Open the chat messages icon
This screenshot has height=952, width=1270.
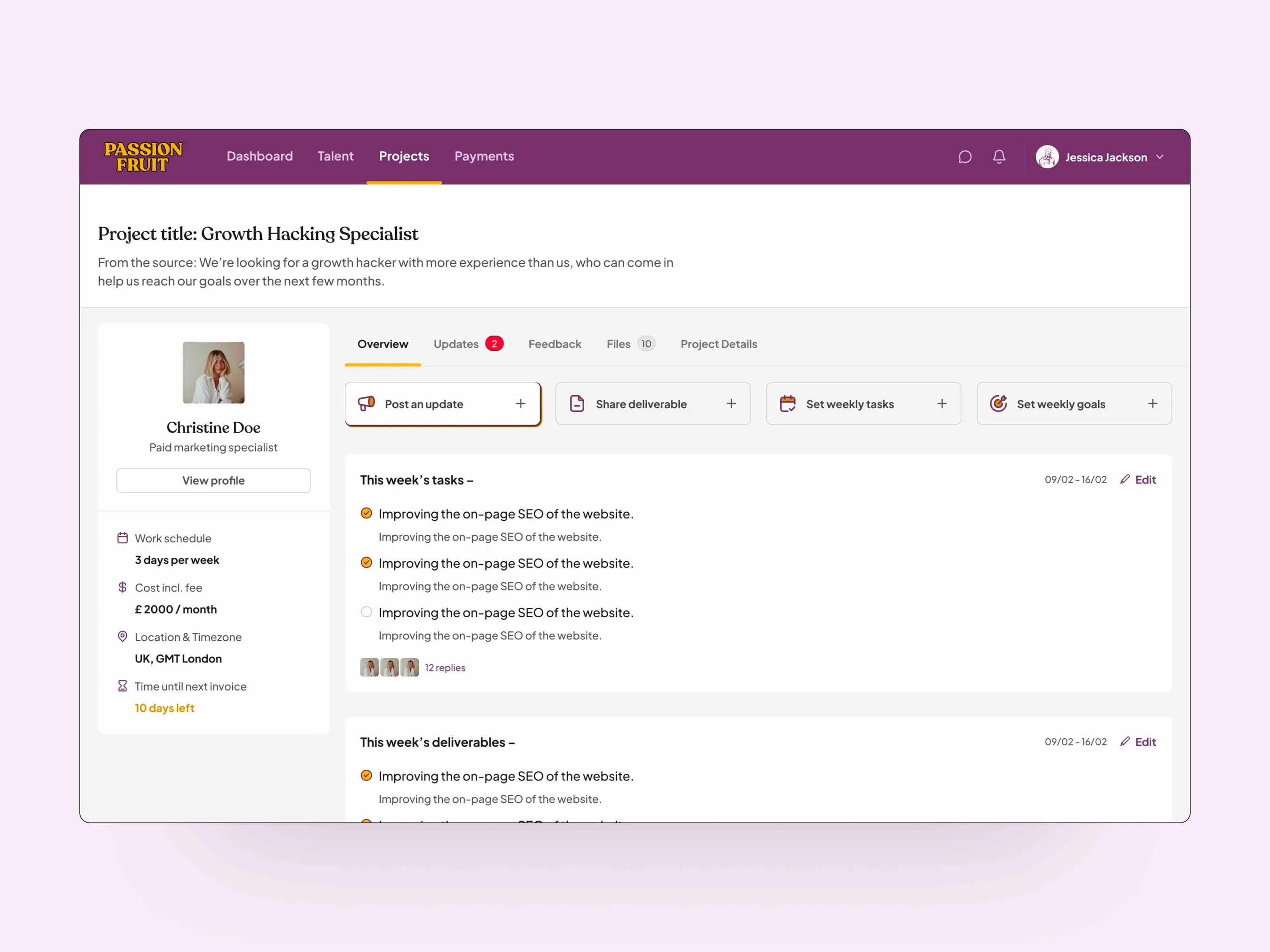point(965,157)
